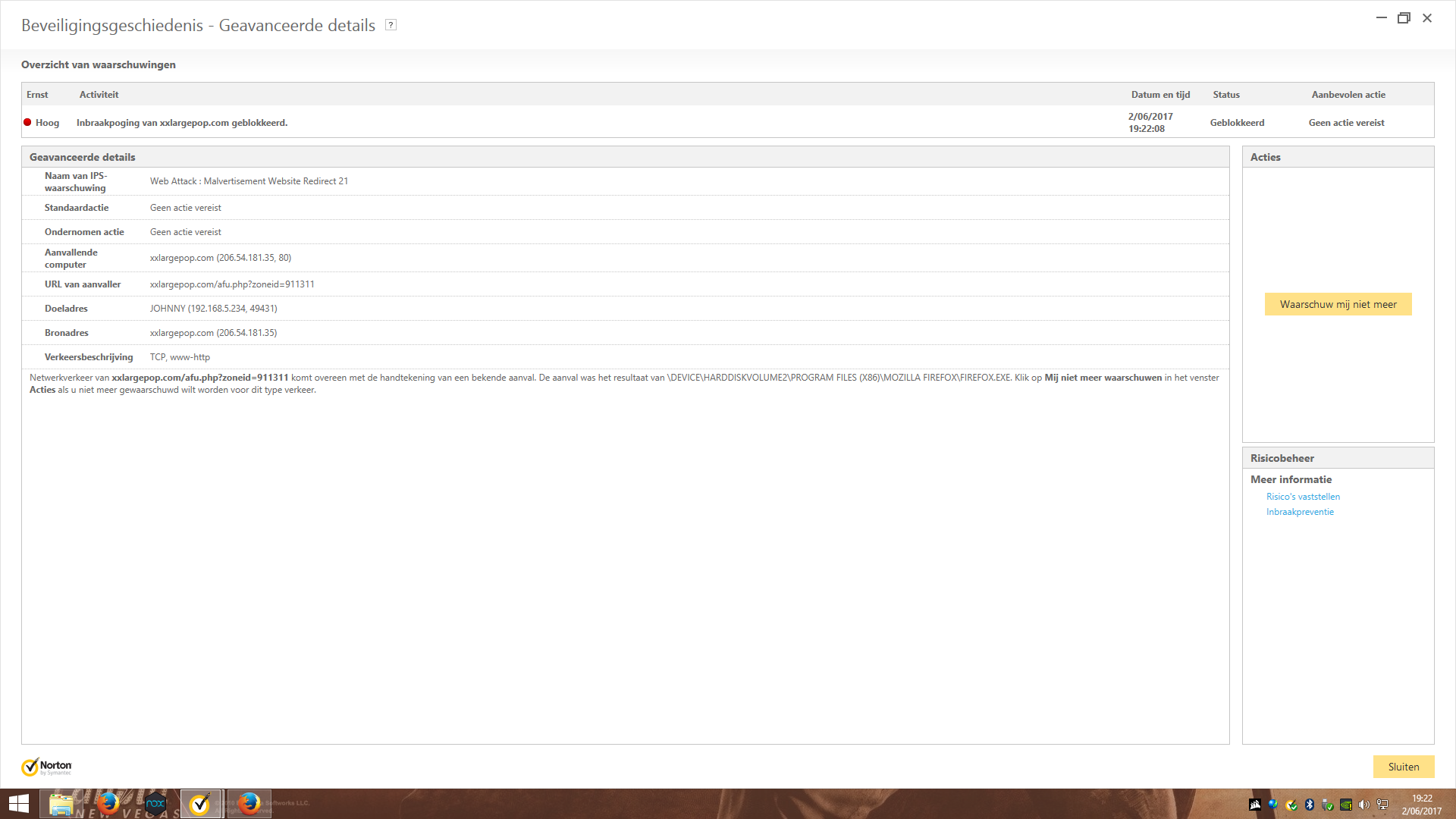Click 'Web Attack : Malvertisement Website Redirect 21'
Viewport: 1456px width, 819px height.
(x=249, y=181)
